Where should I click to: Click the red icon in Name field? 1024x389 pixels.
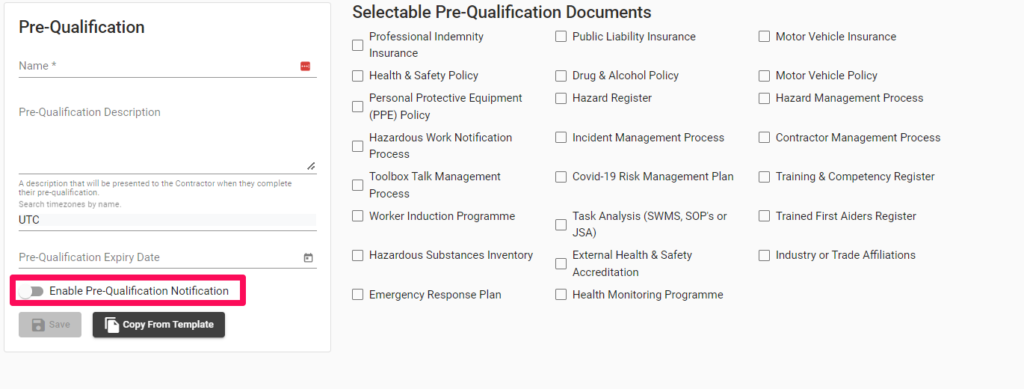305,66
